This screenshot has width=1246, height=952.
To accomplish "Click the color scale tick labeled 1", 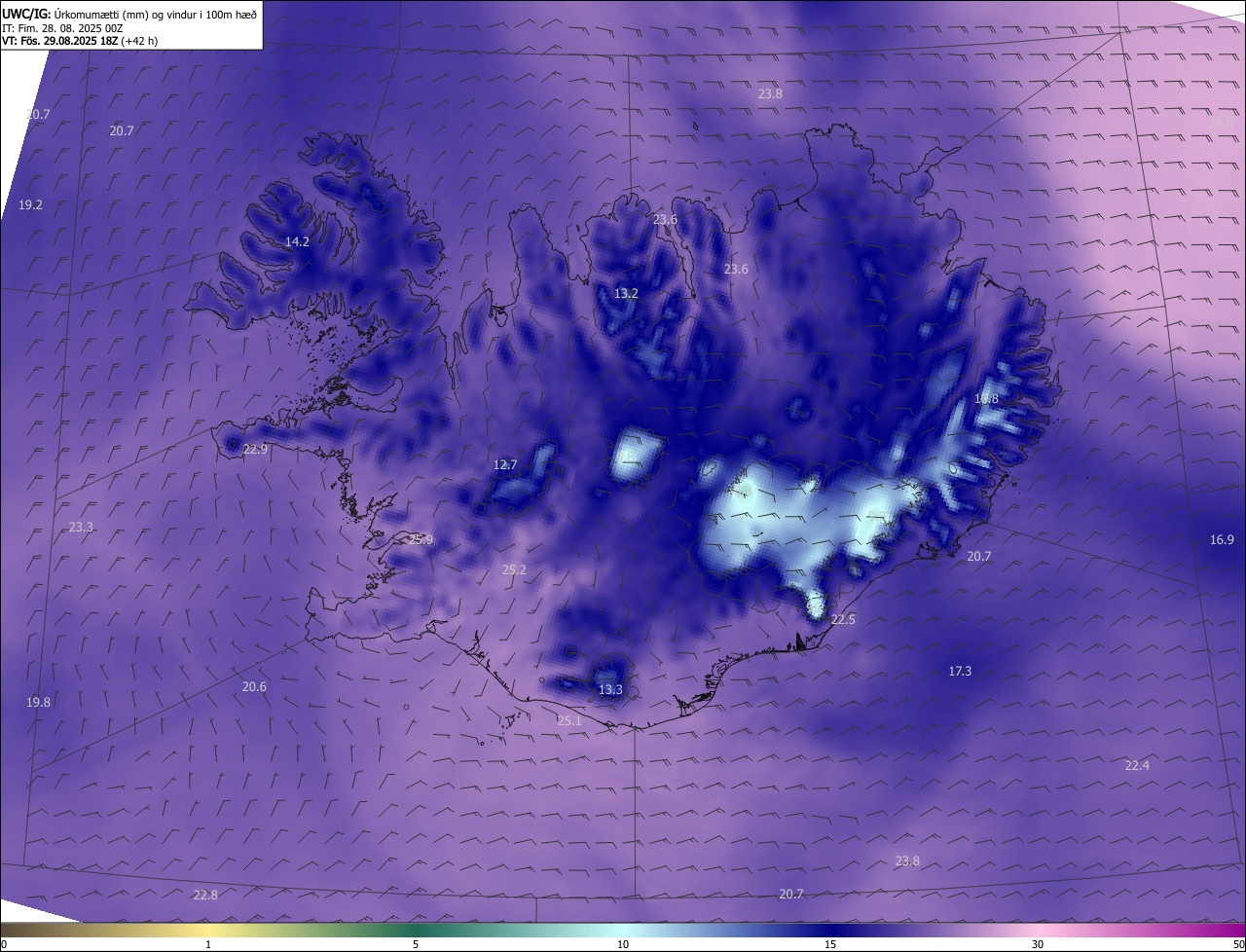I will [x=208, y=944].
